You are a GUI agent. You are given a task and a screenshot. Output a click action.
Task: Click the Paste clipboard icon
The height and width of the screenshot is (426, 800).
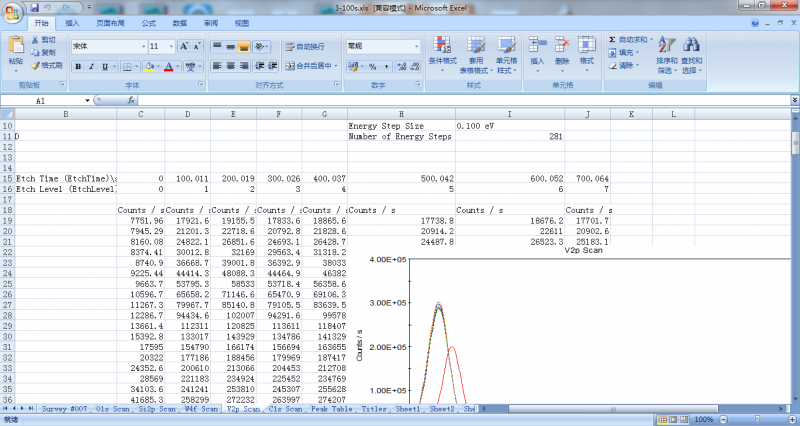tap(16, 45)
